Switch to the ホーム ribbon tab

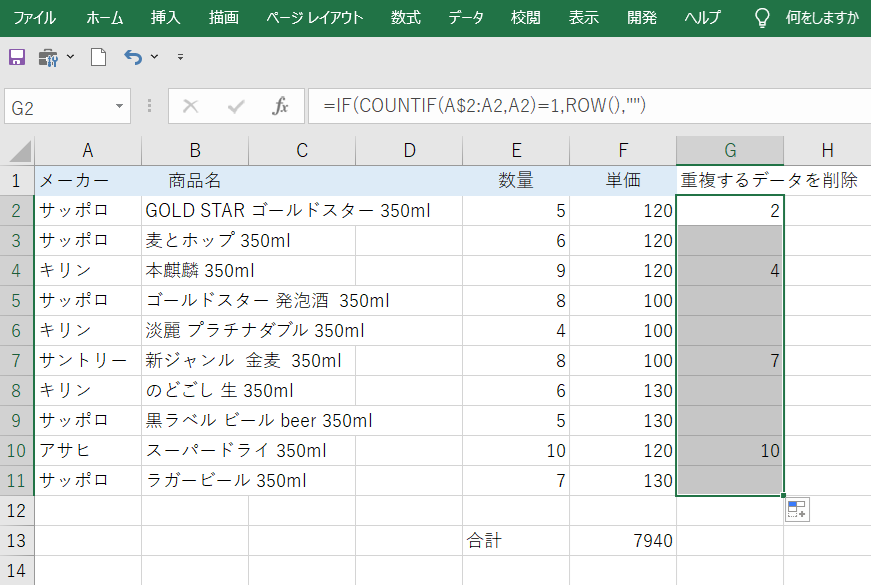point(105,17)
